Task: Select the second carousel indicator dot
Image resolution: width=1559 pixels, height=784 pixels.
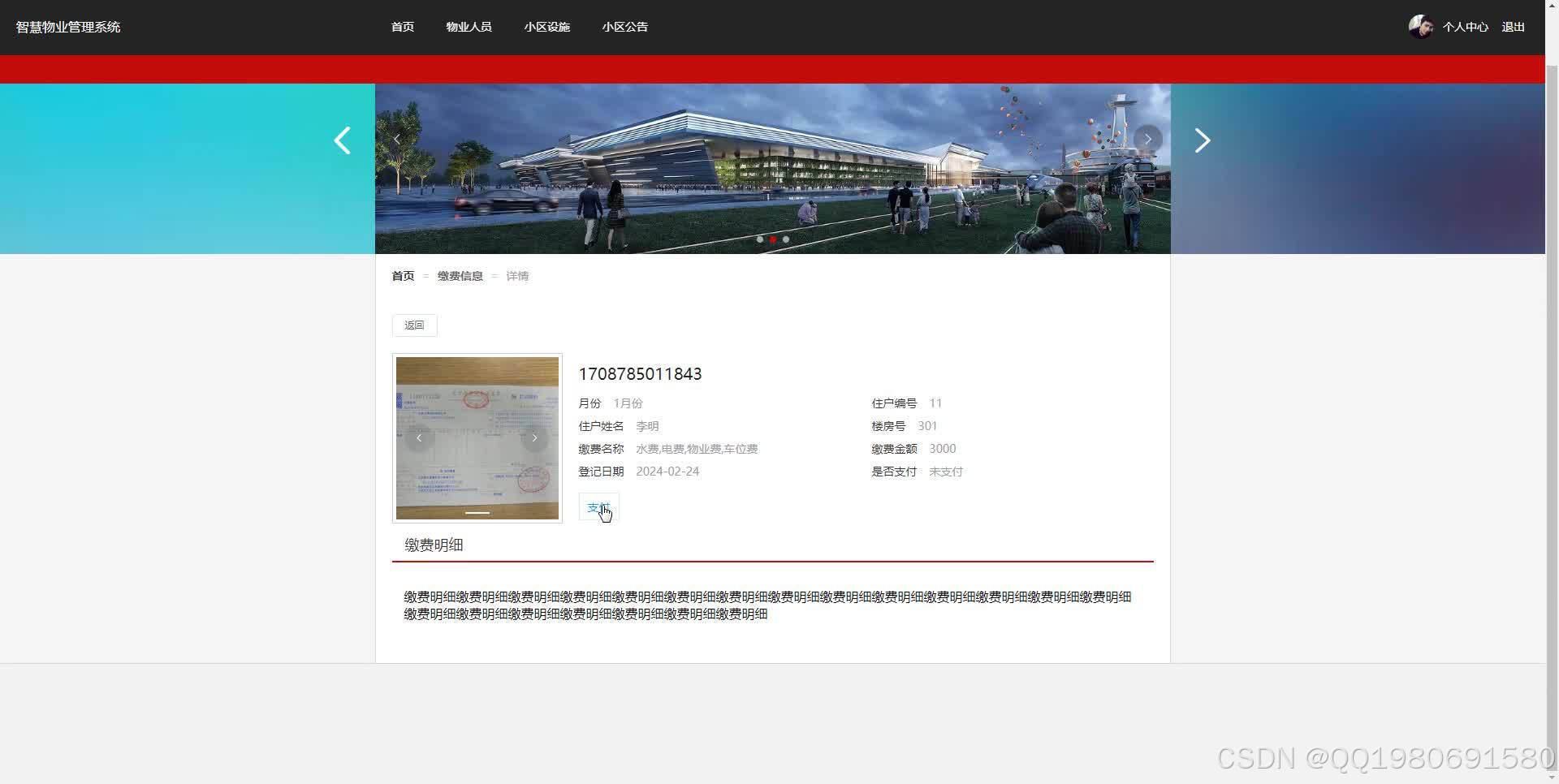Action: click(x=773, y=239)
